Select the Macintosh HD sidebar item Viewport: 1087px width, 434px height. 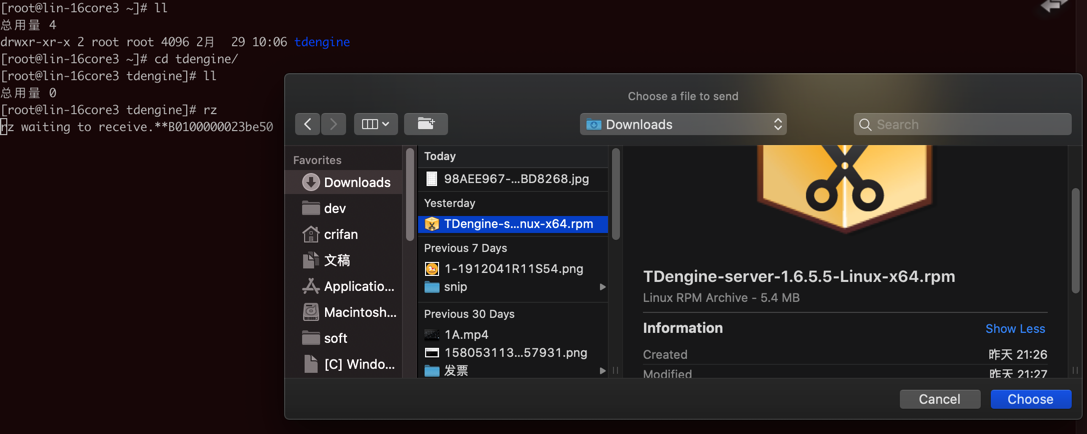pos(359,312)
